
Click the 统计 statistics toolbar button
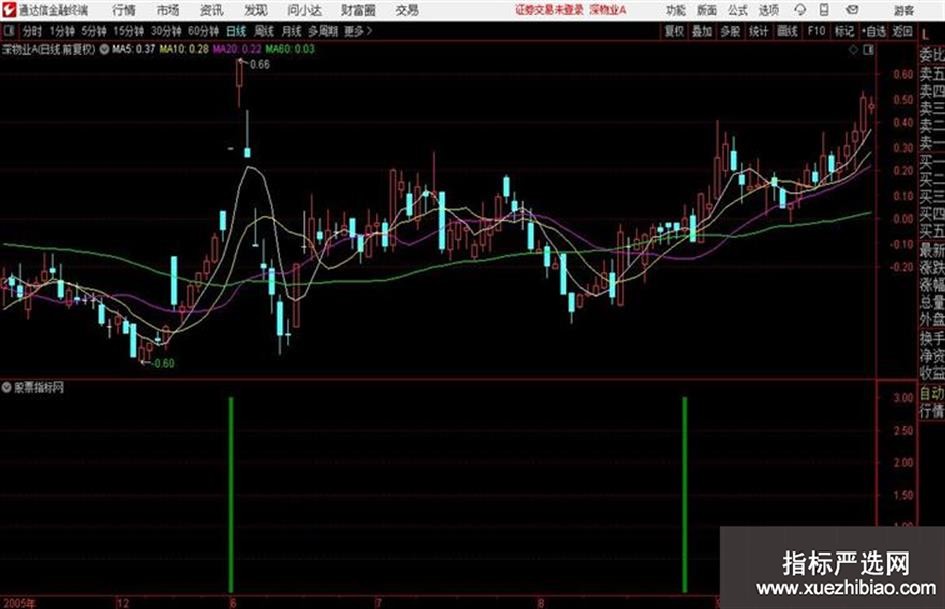click(758, 31)
